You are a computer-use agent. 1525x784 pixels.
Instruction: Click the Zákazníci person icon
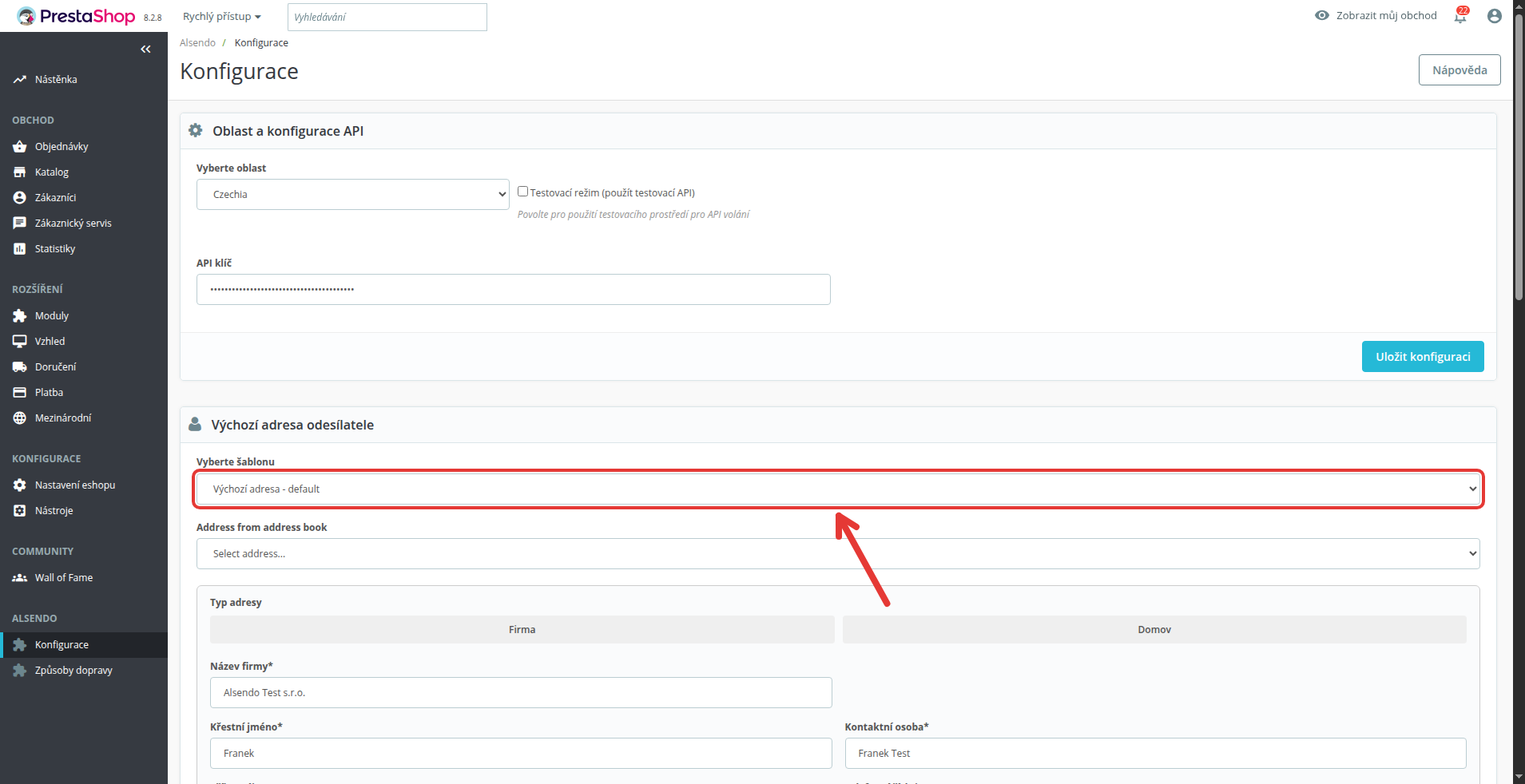[20, 198]
